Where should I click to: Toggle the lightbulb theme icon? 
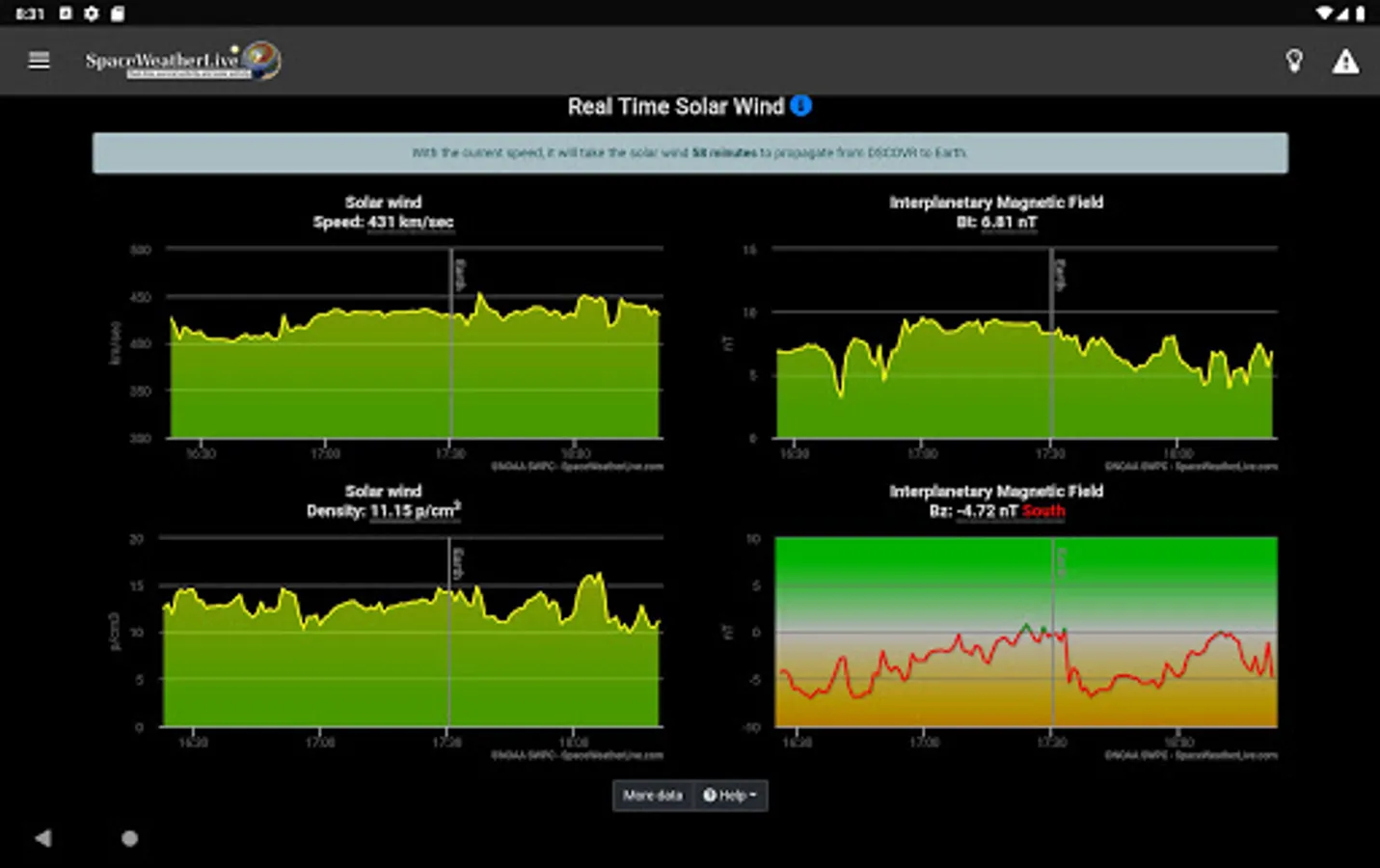(x=1294, y=61)
